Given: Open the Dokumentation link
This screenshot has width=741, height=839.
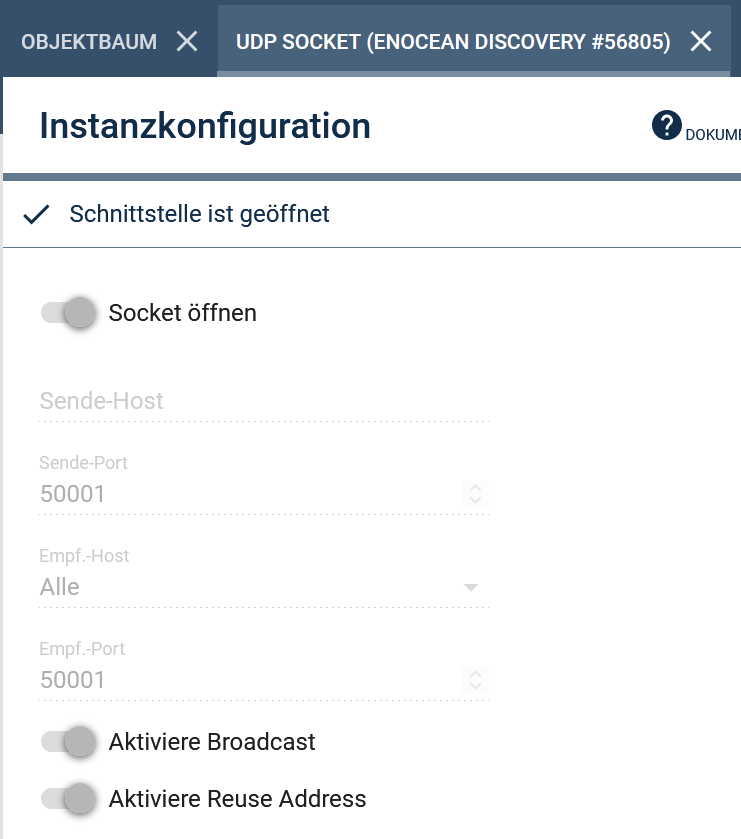Looking at the screenshot, I should pos(713,134).
